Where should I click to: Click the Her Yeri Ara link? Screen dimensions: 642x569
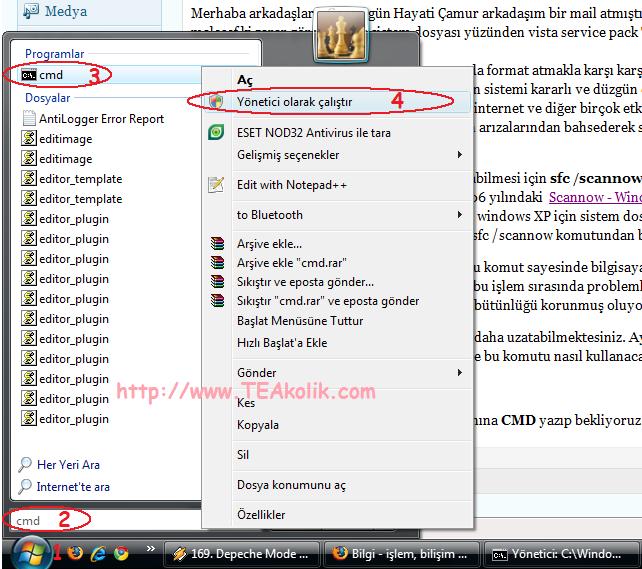point(68,465)
